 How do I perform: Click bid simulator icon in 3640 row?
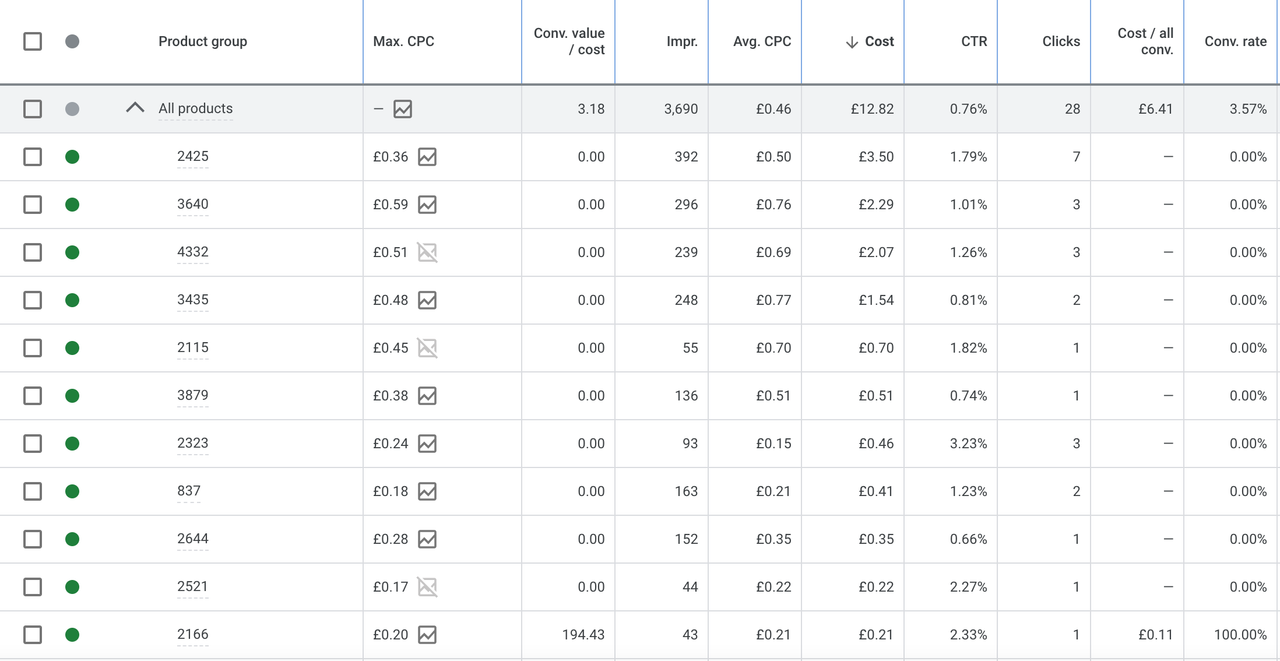pos(427,205)
